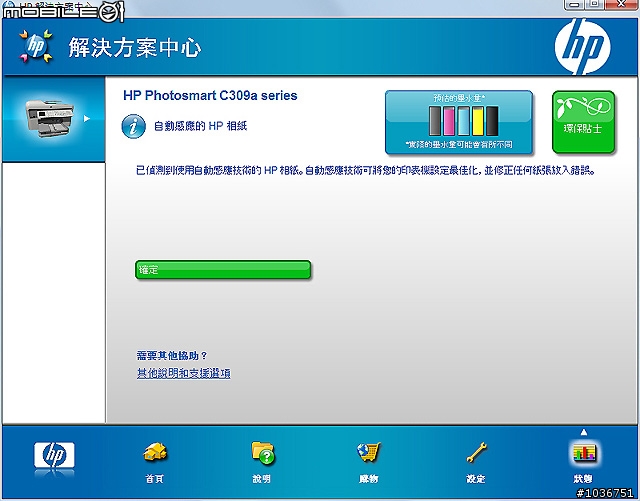Select the 狀態 status chart icon

[x=584, y=453]
